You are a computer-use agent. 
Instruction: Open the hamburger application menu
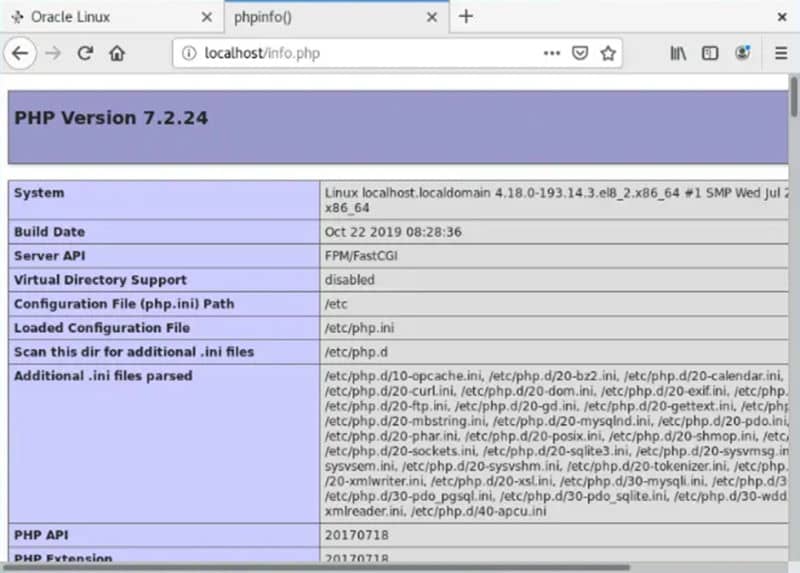tap(781, 53)
